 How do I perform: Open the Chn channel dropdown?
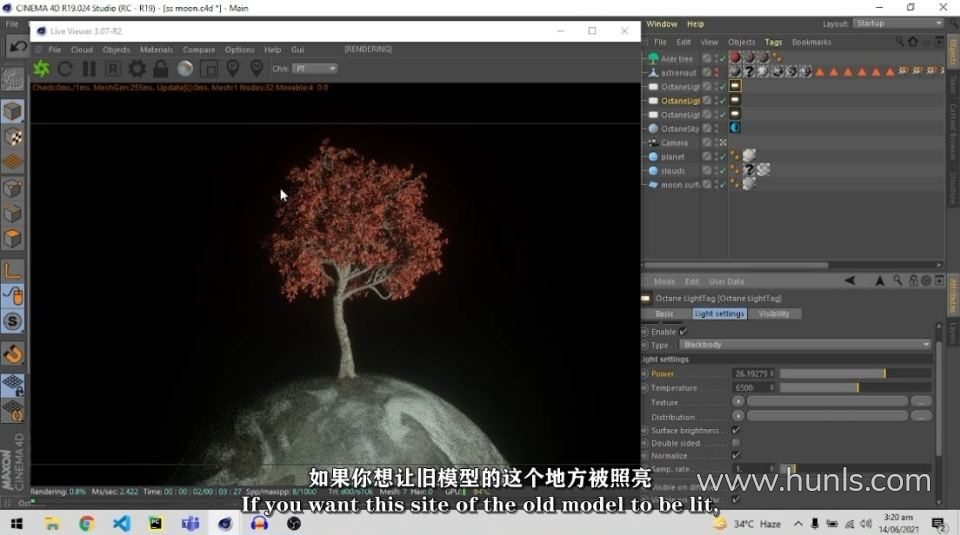click(x=315, y=69)
